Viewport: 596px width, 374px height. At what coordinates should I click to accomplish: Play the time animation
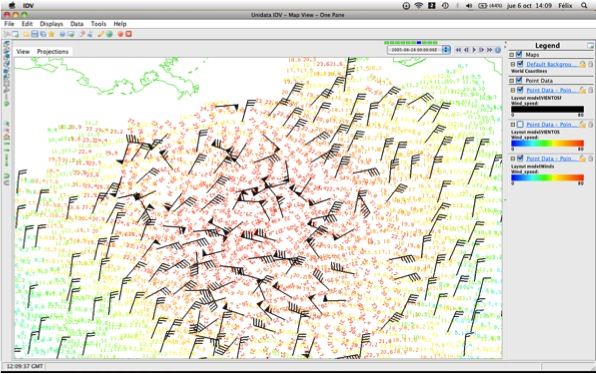point(474,50)
